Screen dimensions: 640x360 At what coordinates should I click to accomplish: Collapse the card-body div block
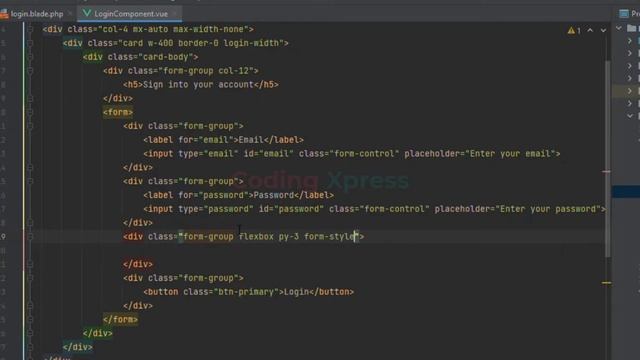(30, 57)
